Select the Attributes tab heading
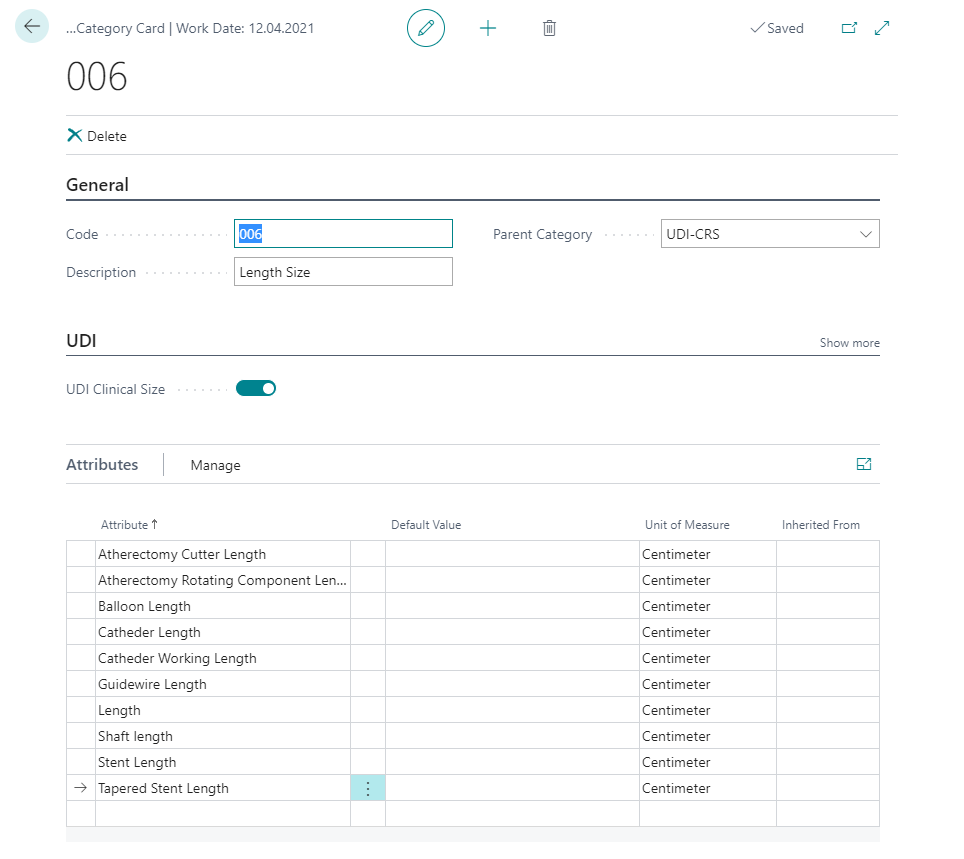 tap(102, 465)
